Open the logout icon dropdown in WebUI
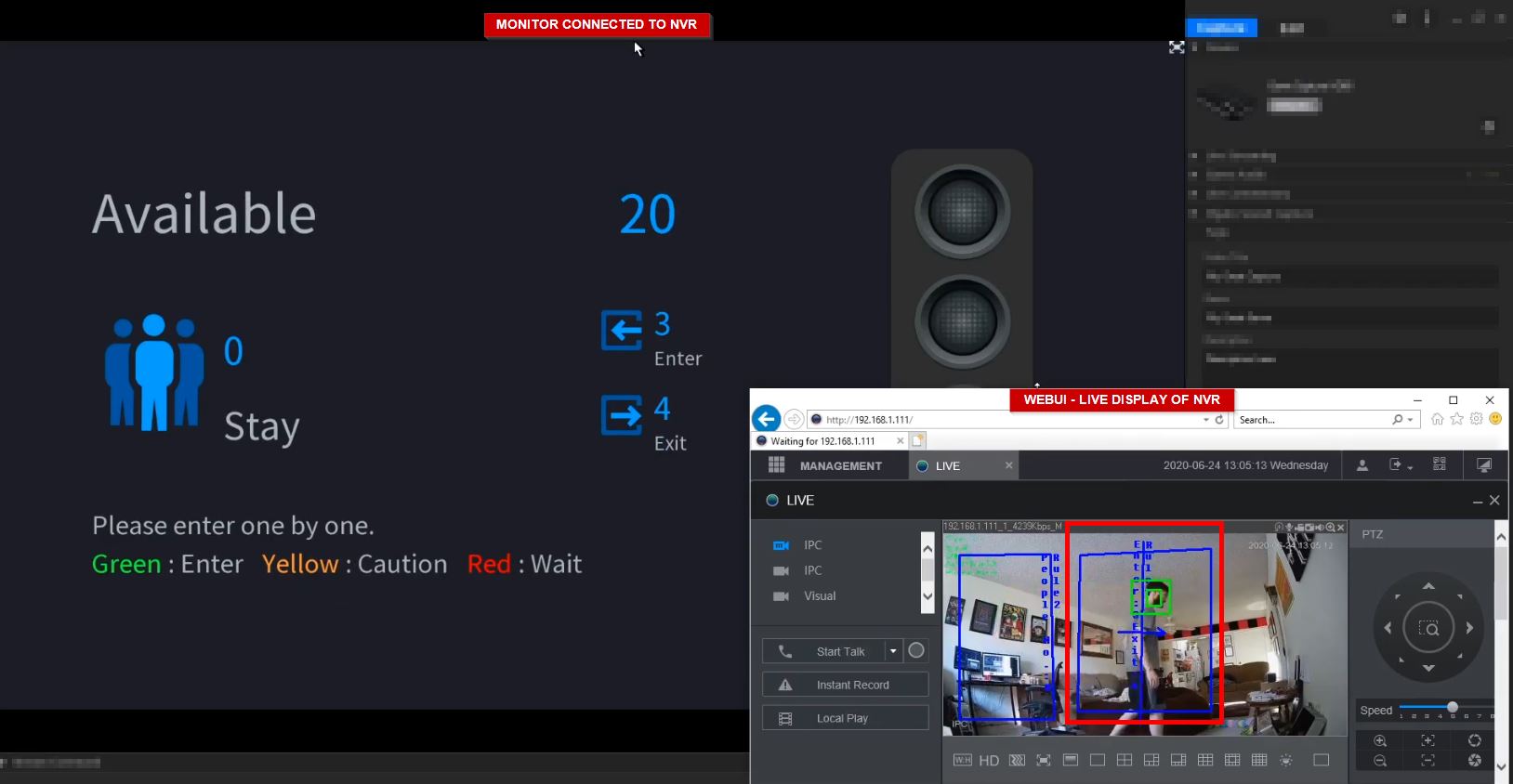Viewport: 1513px width, 784px height. 1401,465
